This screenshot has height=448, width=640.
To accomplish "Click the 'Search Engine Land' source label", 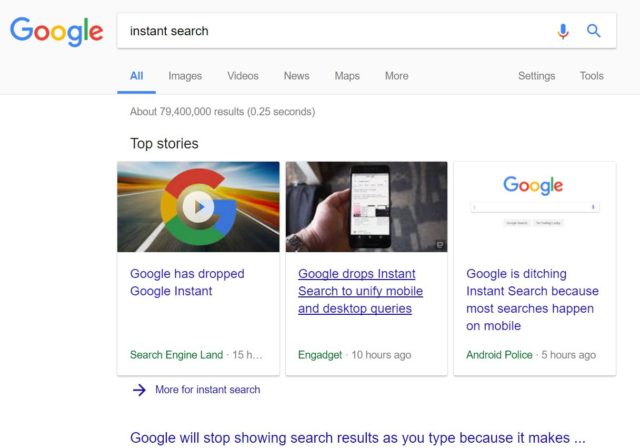I will click(x=176, y=355).
